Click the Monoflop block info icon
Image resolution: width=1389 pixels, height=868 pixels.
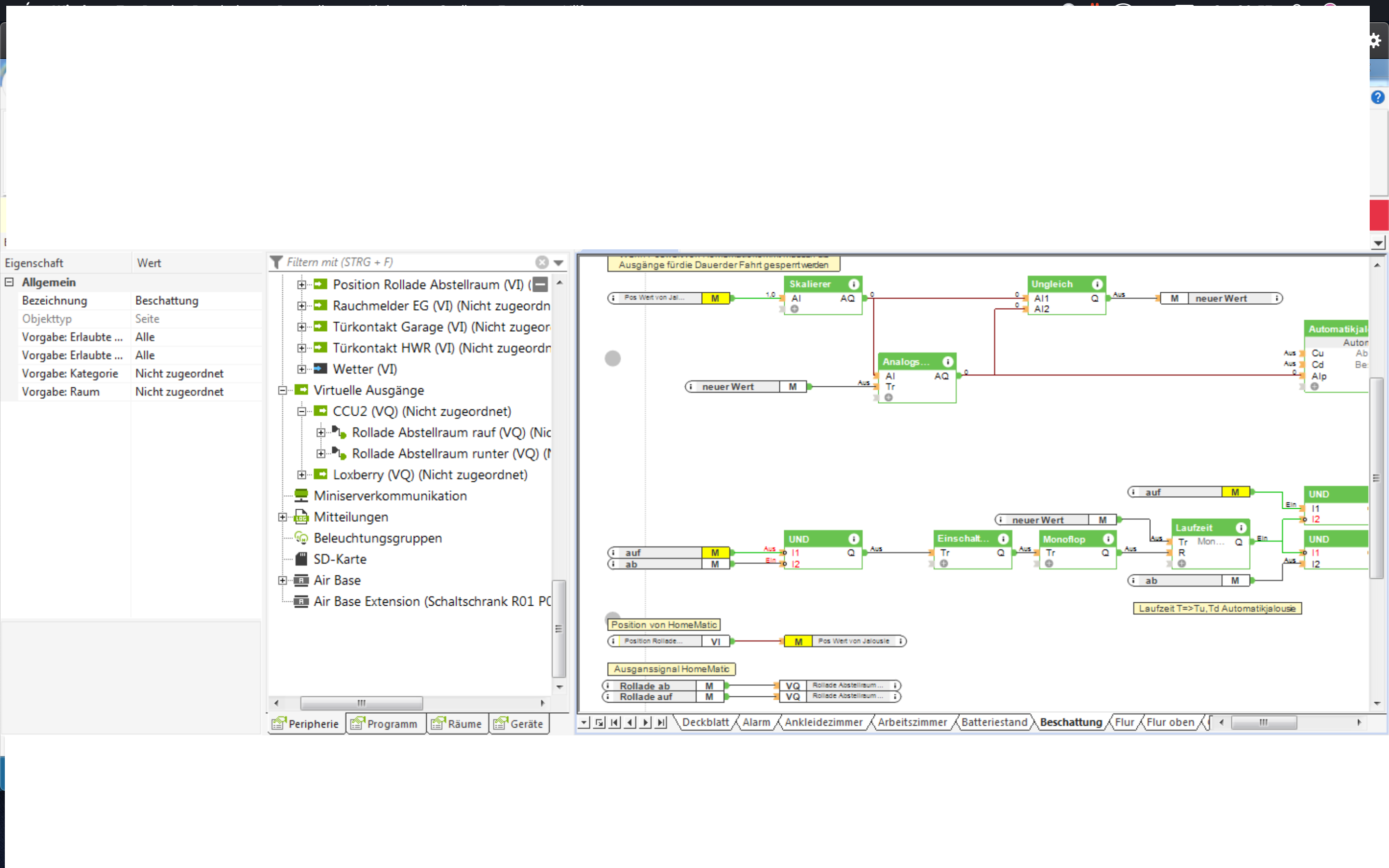click(x=1108, y=539)
